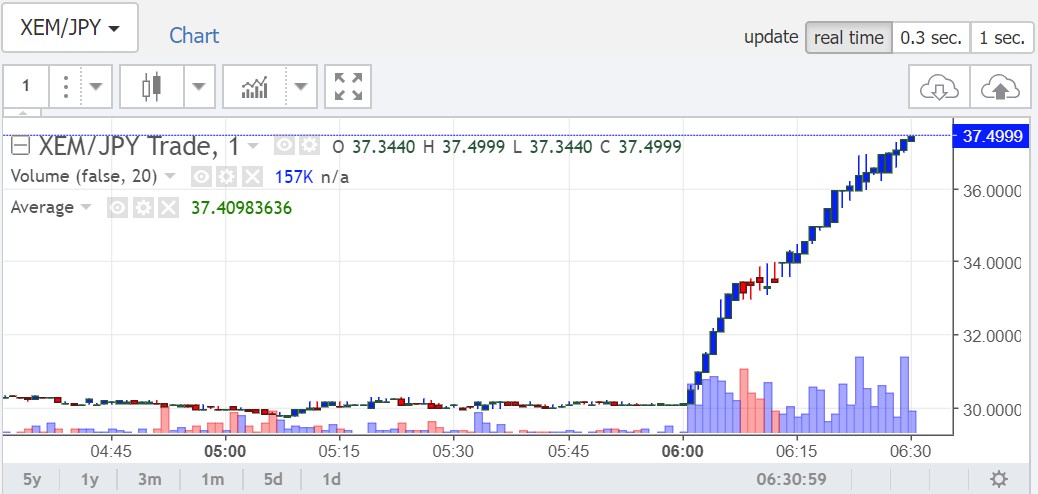Image resolution: width=1038 pixels, height=494 pixels.
Task: Click the Volume value 157K
Action: point(293,177)
